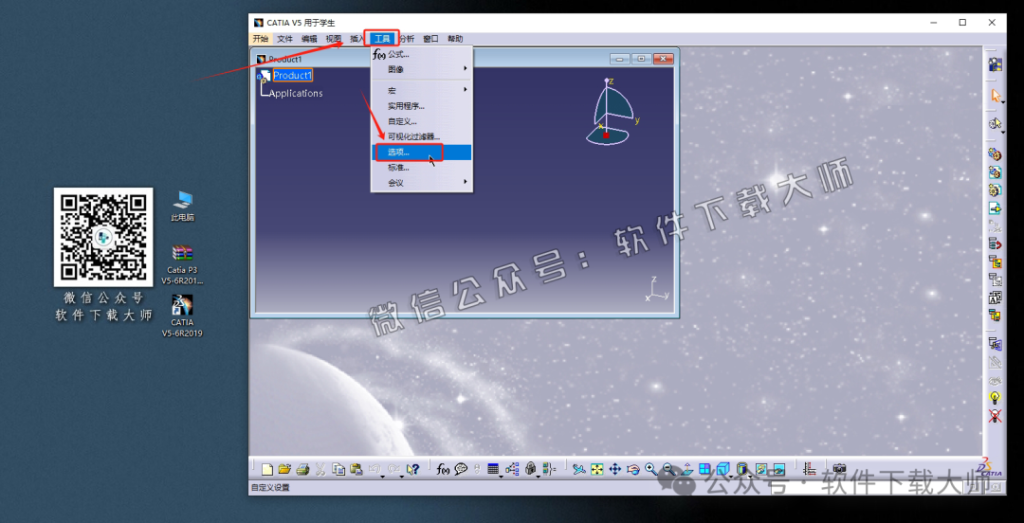The width and height of the screenshot is (1024, 523).
Task: Open a file with the folder icon
Action: (x=285, y=469)
